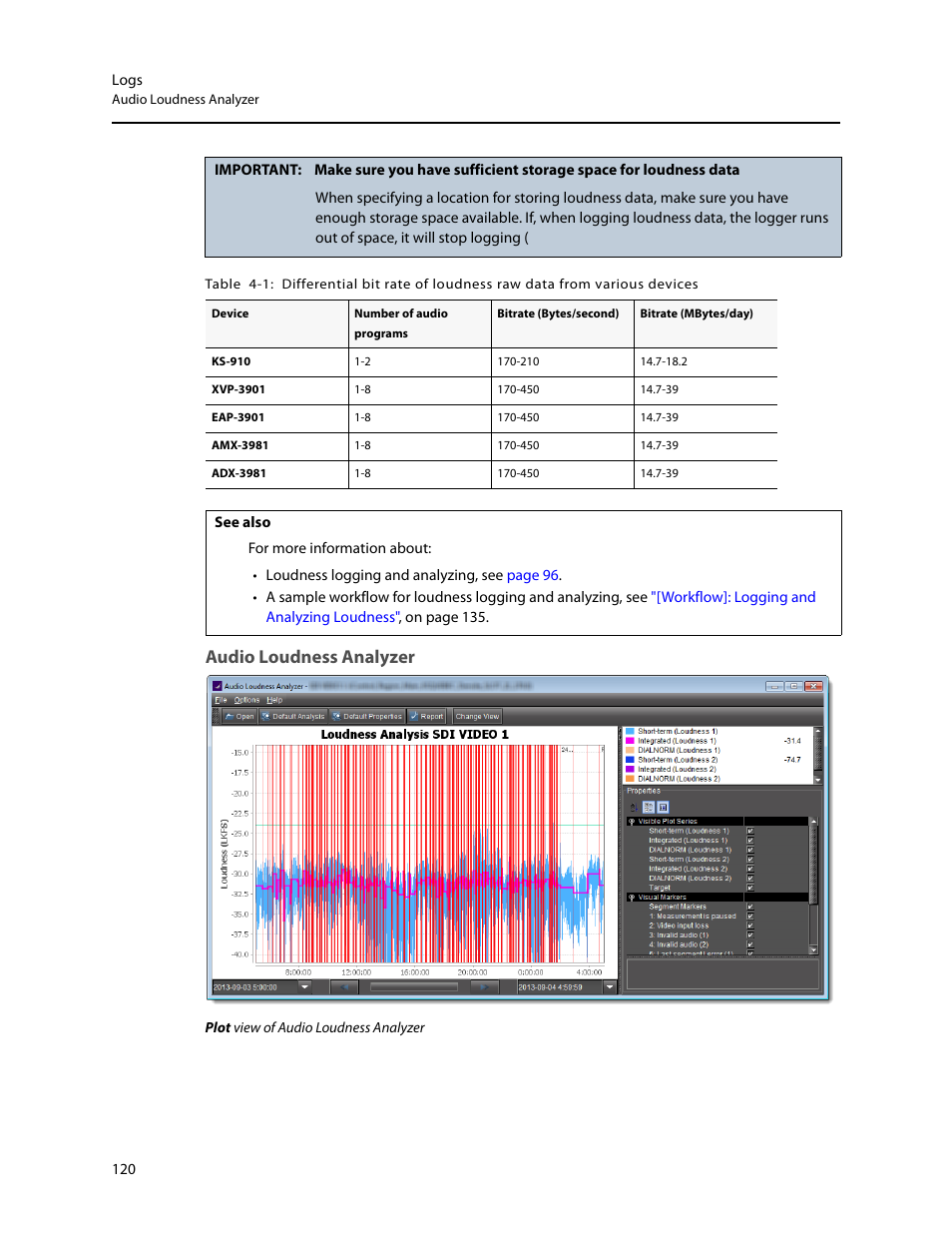Click the EAP-3901 device table cell
Viewport: 952px width, 1233px height.
point(276,417)
